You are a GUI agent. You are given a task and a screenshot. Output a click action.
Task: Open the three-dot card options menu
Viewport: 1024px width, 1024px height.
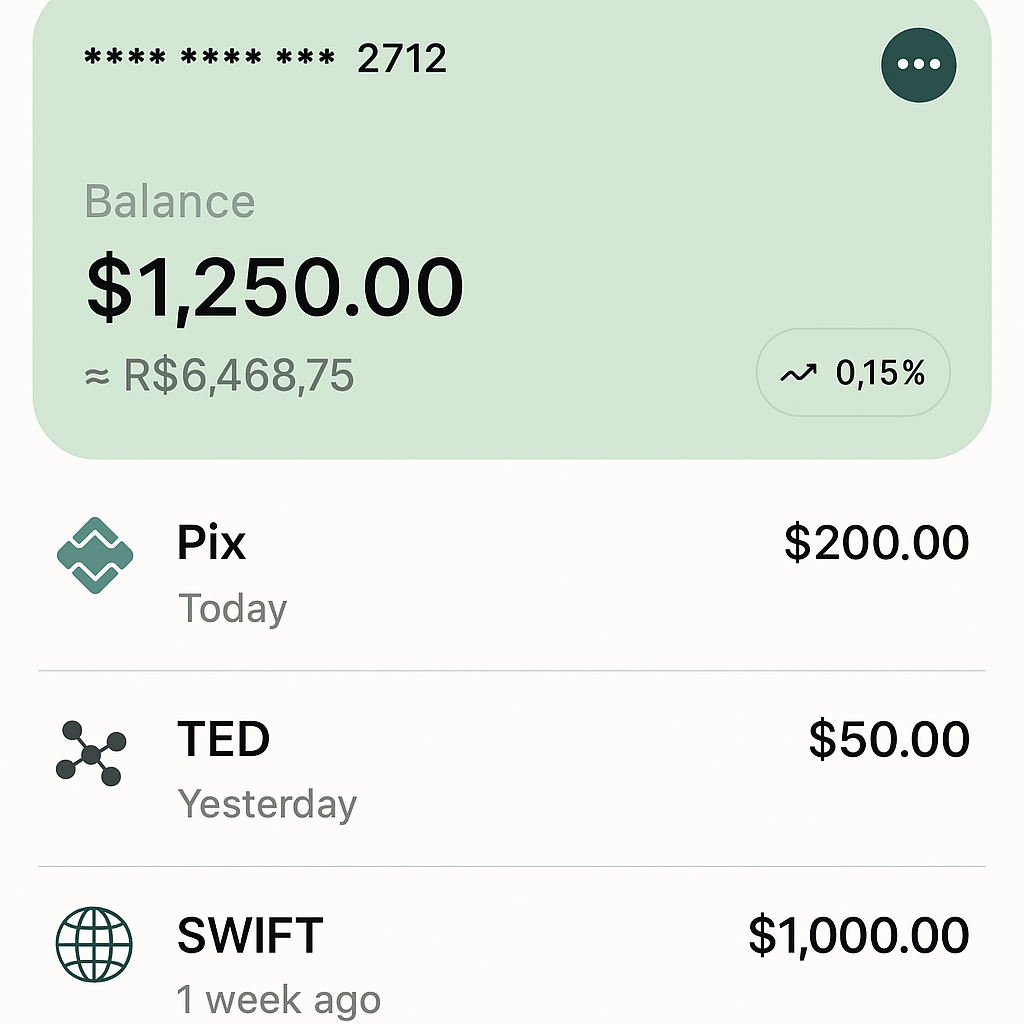click(x=918, y=64)
